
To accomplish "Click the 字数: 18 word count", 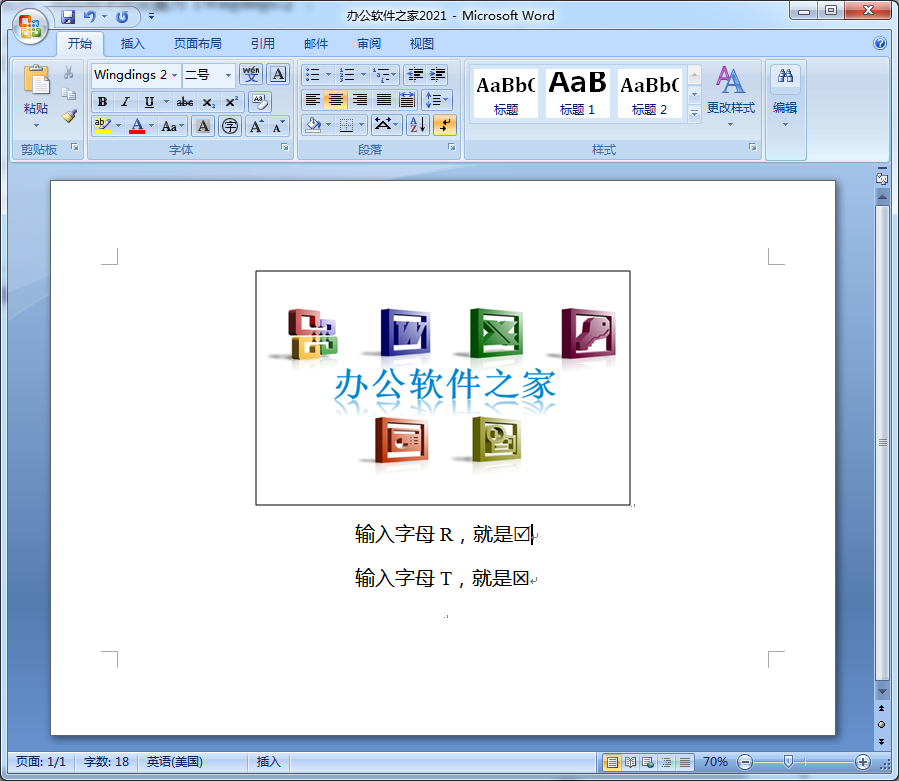I will [x=106, y=762].
